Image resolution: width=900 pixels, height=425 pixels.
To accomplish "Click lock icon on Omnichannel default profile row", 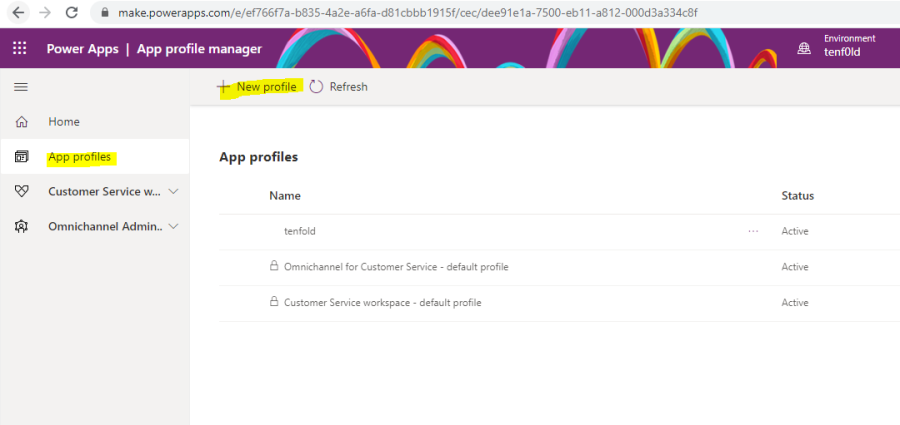I will 274,266.
